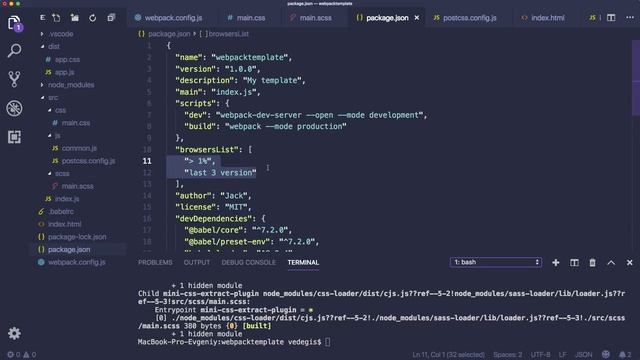Change language mode via JSON status entry
Screen dimensions: 640x360
[x=583, y=355]
